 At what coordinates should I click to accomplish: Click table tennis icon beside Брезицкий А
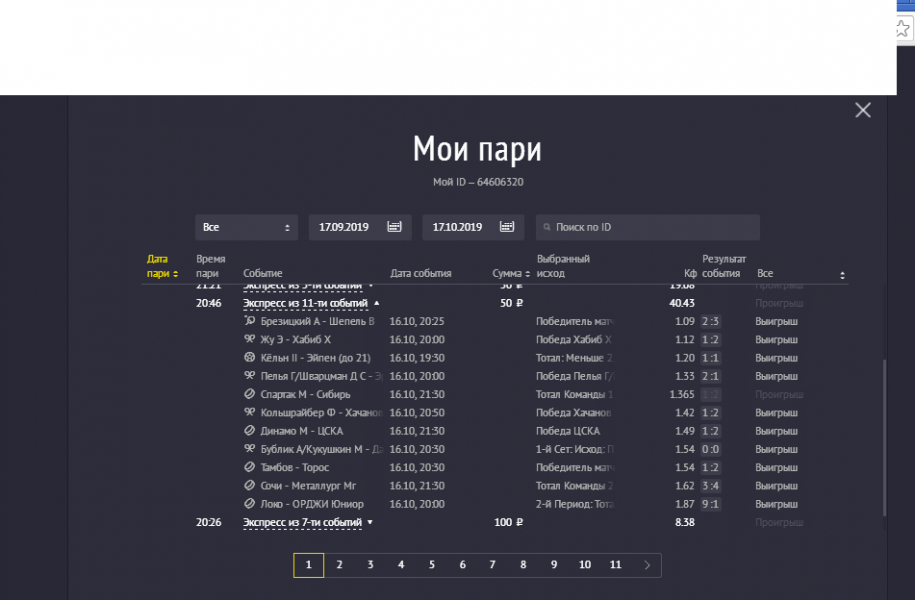coord(250,321)
